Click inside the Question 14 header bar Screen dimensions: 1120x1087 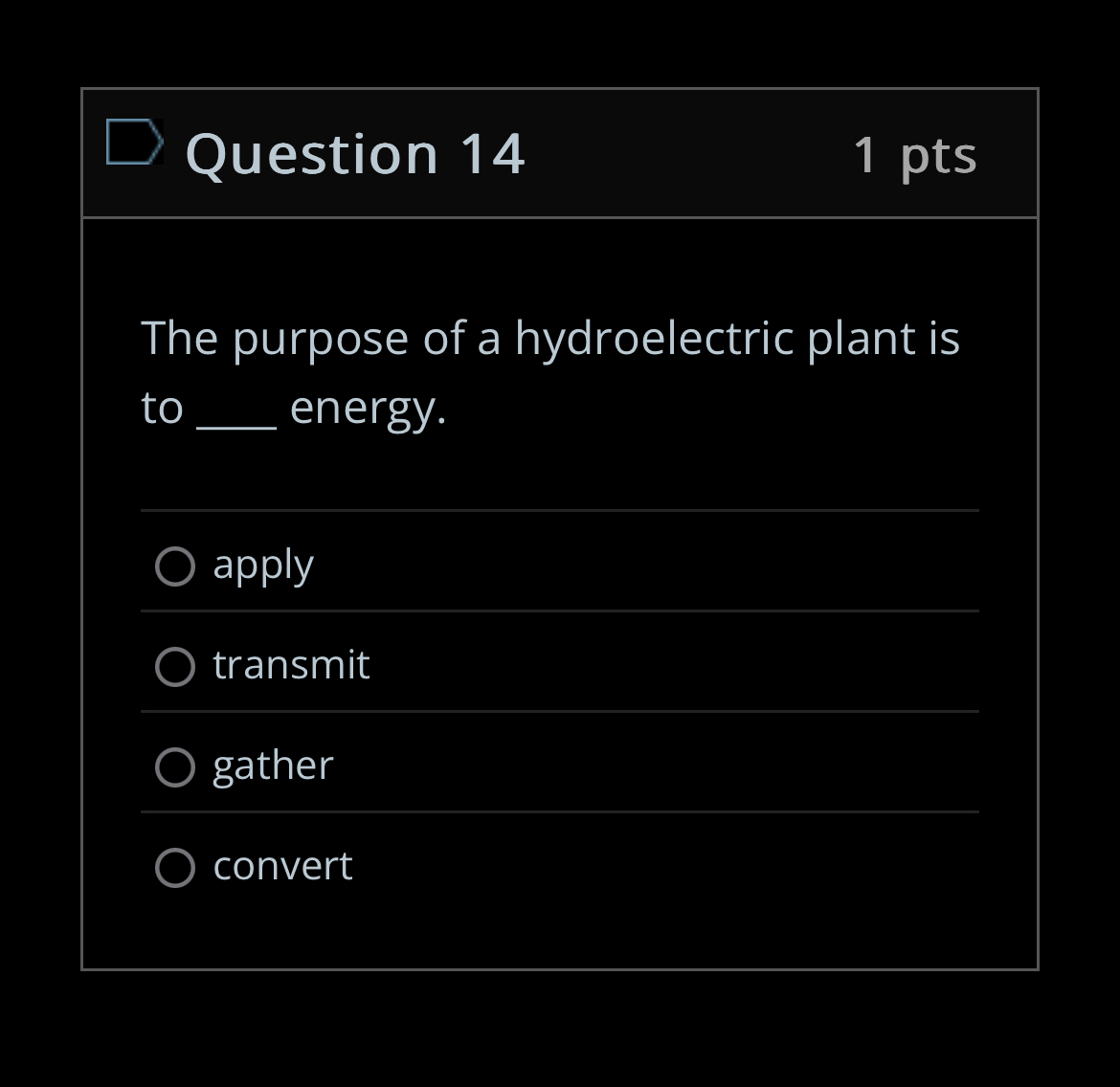click(x=670, y=153)
